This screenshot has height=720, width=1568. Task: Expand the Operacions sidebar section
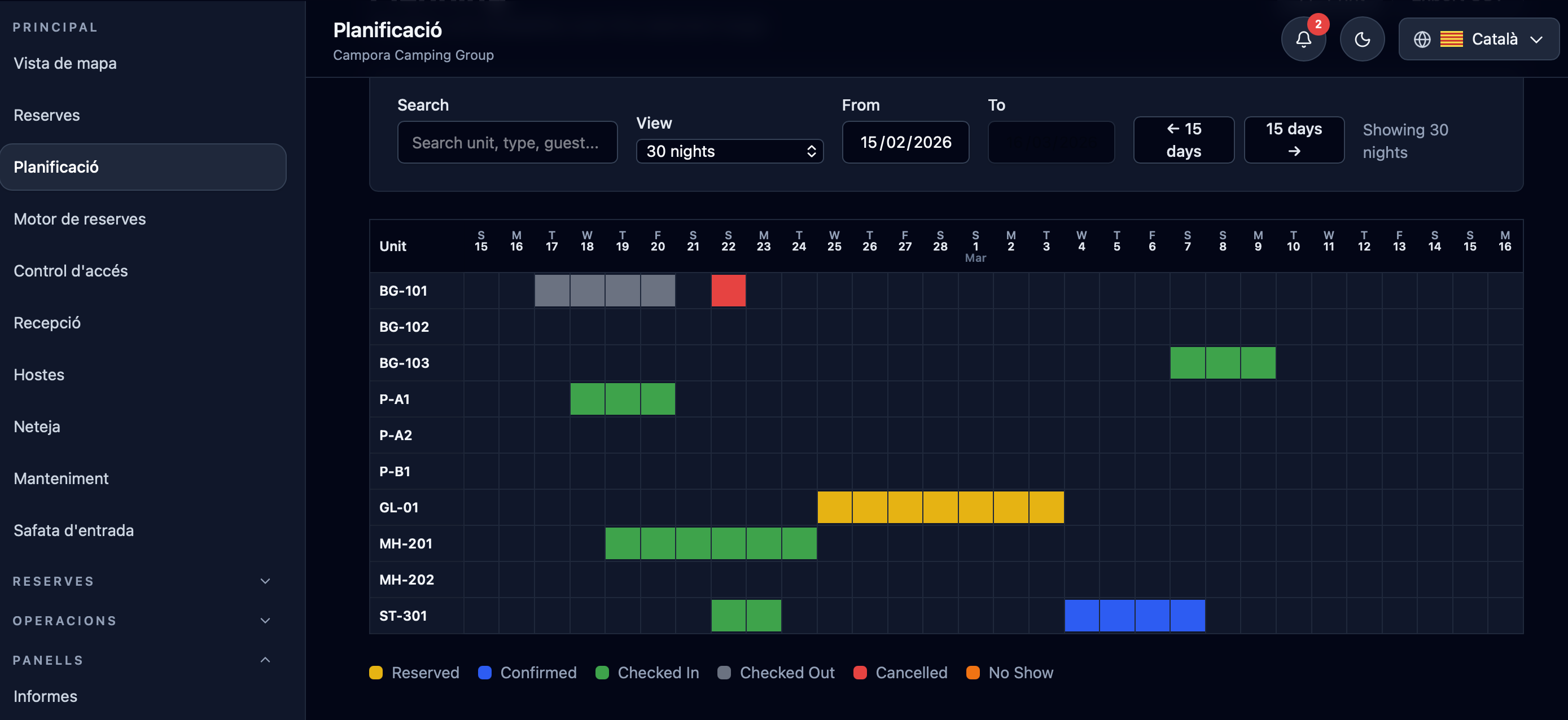(x=265, y=621)
